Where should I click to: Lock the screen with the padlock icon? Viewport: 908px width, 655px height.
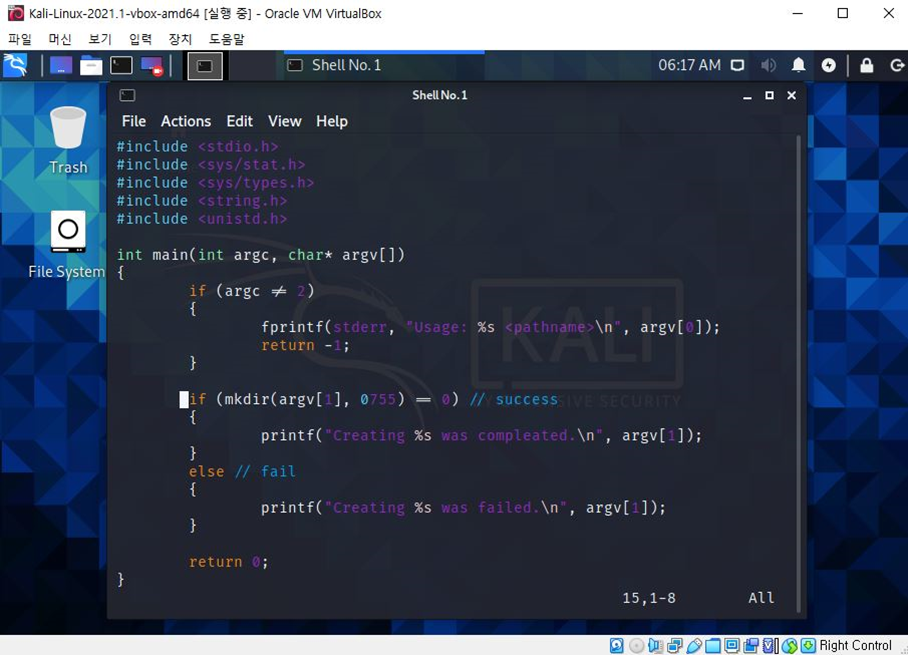click(866, 65)
